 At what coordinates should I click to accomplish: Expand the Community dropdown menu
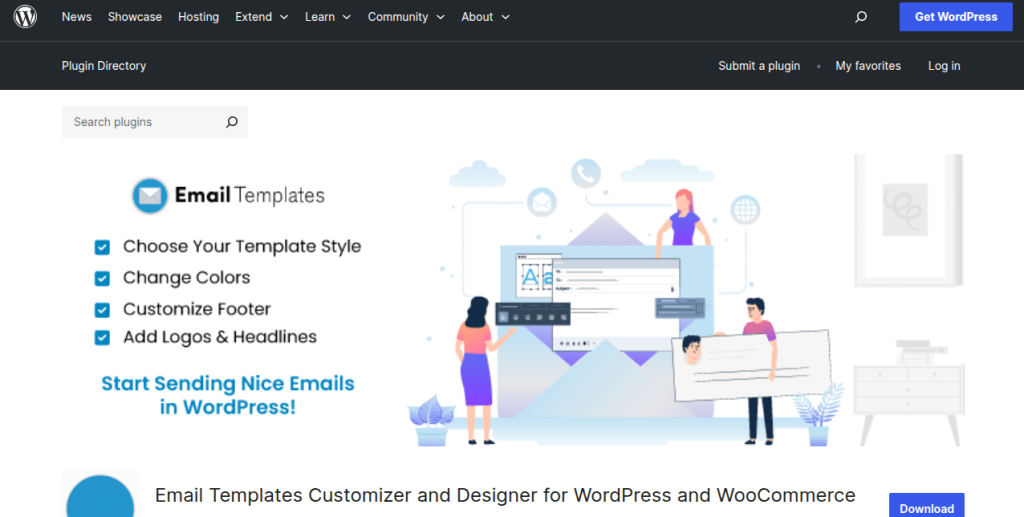(x=406, y=17)
